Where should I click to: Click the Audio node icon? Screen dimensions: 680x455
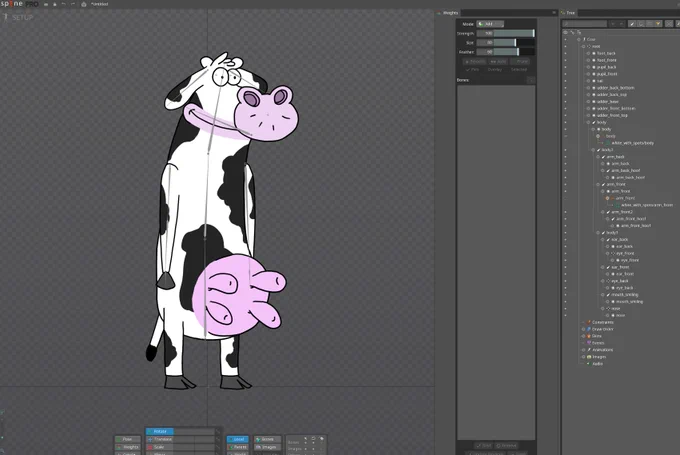[589, 363]
